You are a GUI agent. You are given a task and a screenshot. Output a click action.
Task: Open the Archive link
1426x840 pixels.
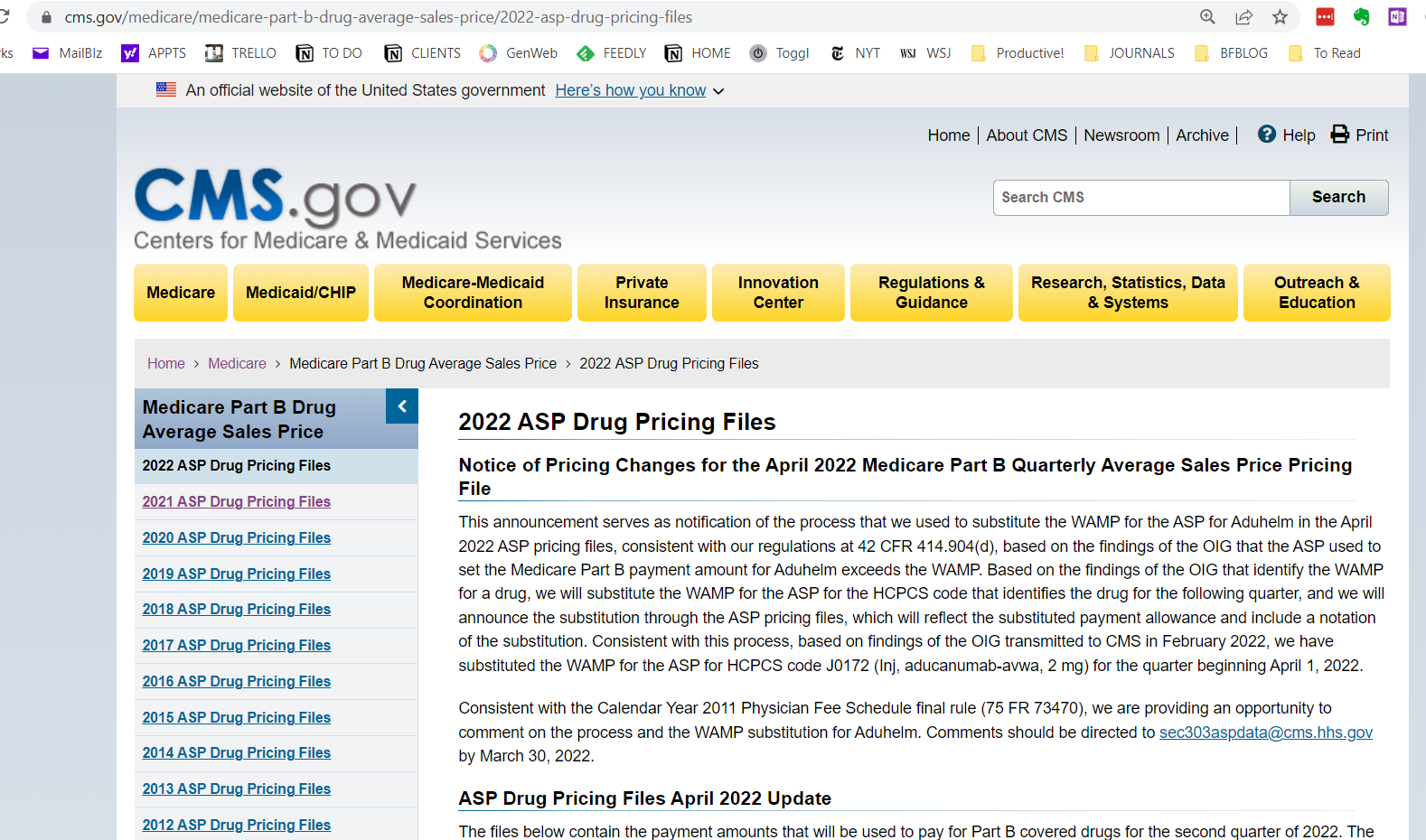[x=1202, y=135]
